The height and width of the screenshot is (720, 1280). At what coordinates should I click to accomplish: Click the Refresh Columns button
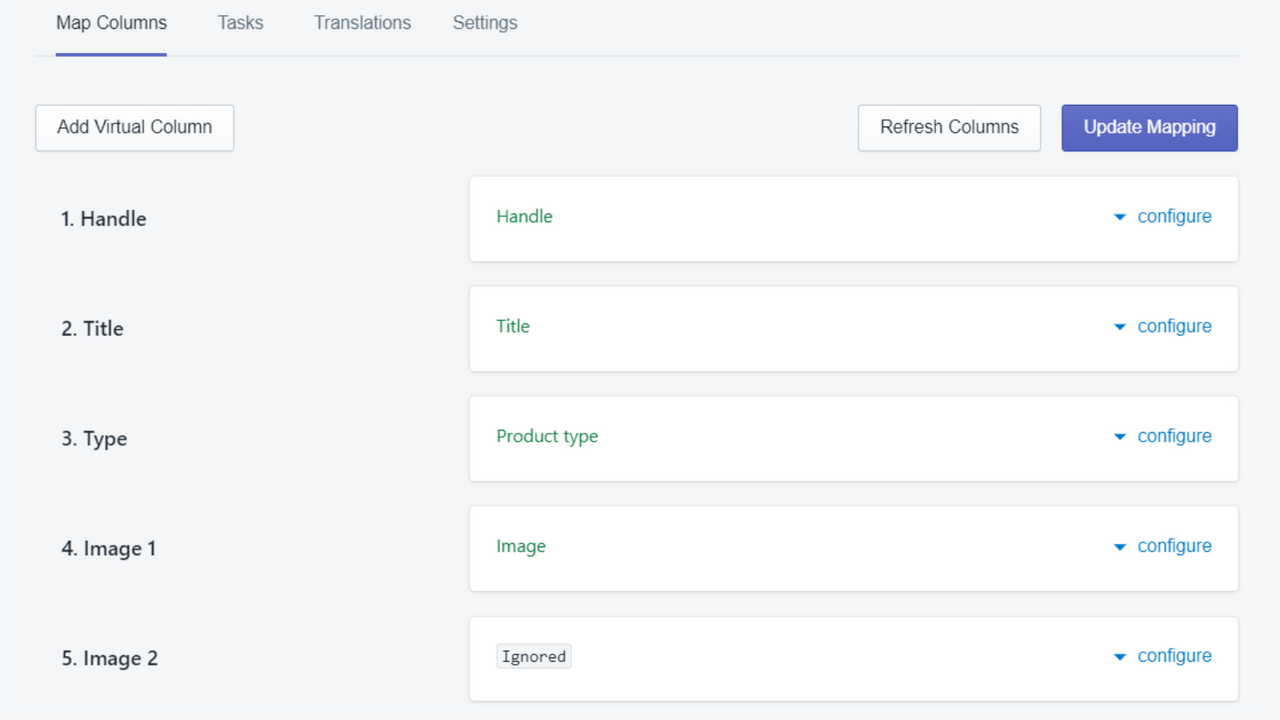coord(948,127)
